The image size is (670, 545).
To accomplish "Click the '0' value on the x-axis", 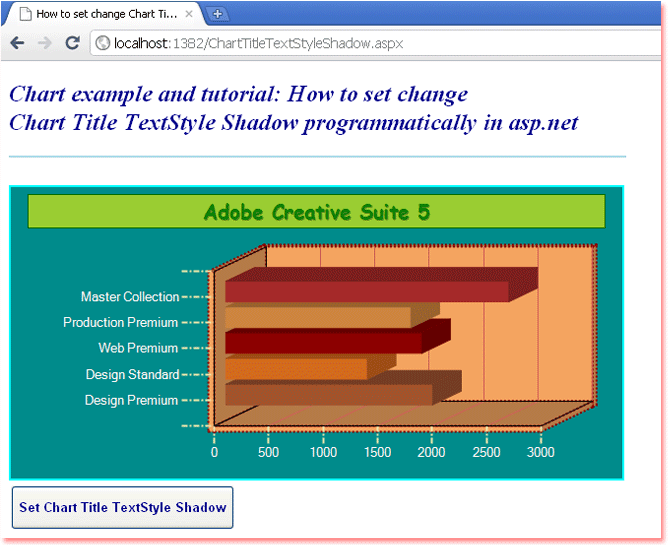I will click(214, 452).
